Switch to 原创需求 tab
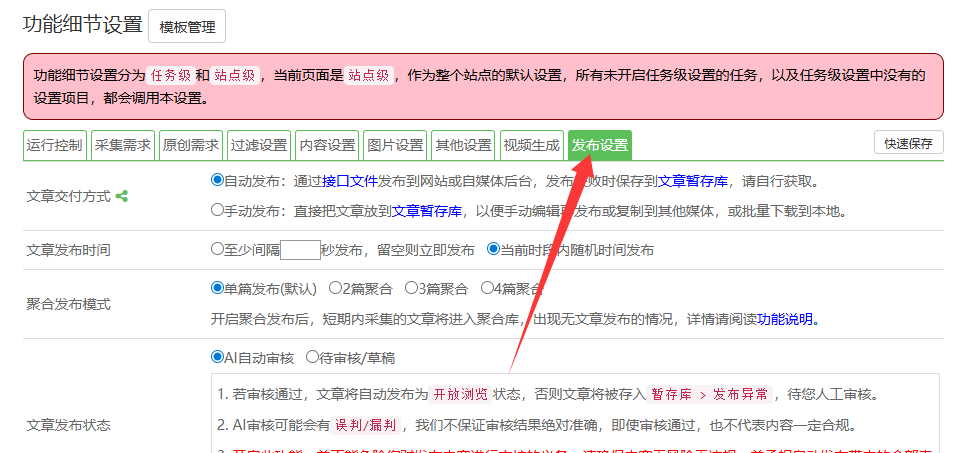The height and width of the screenshot is (453, 967). 191,145
